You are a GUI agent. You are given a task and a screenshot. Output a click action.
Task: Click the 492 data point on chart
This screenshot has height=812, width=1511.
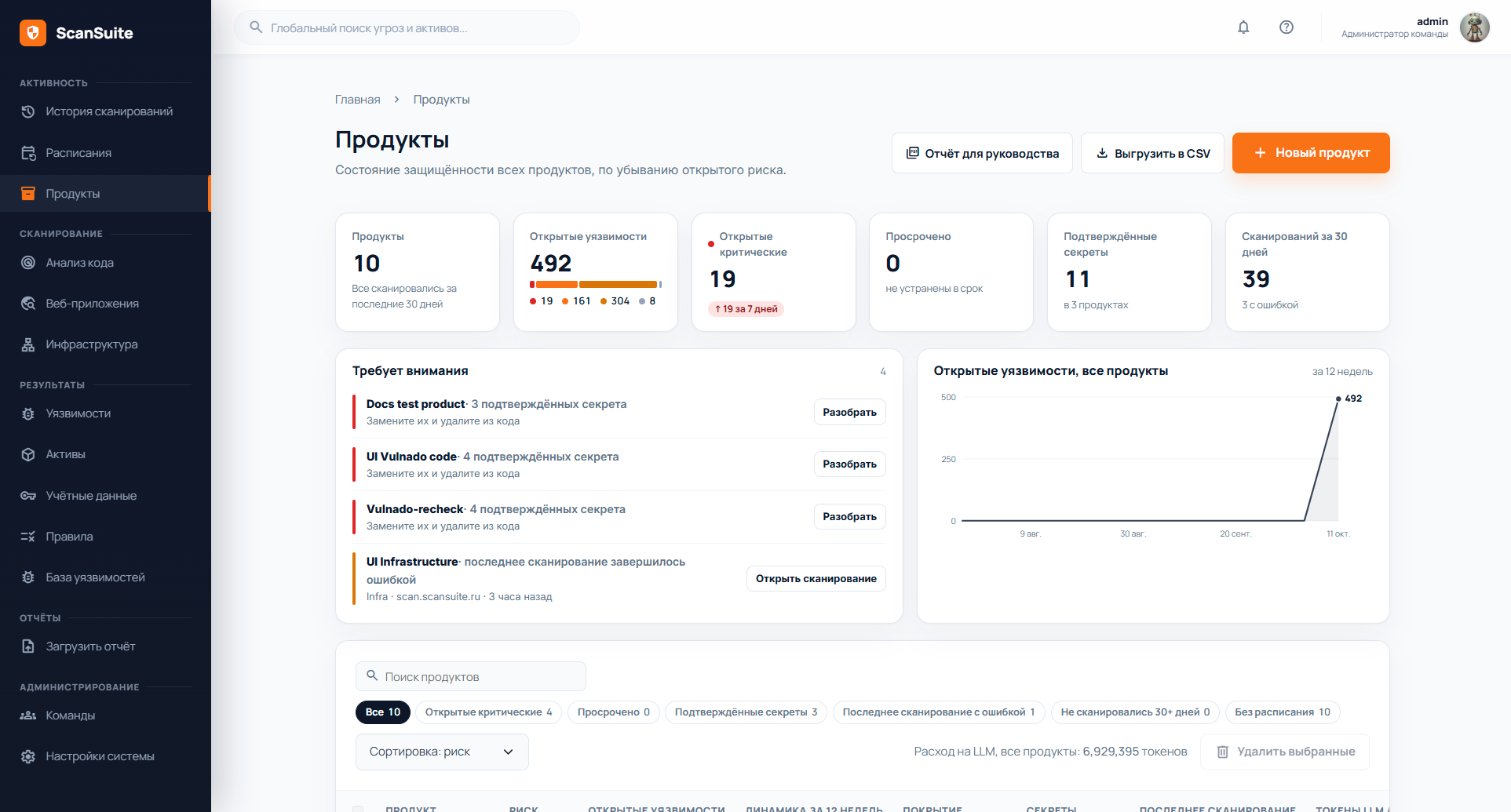point(1338,398)
